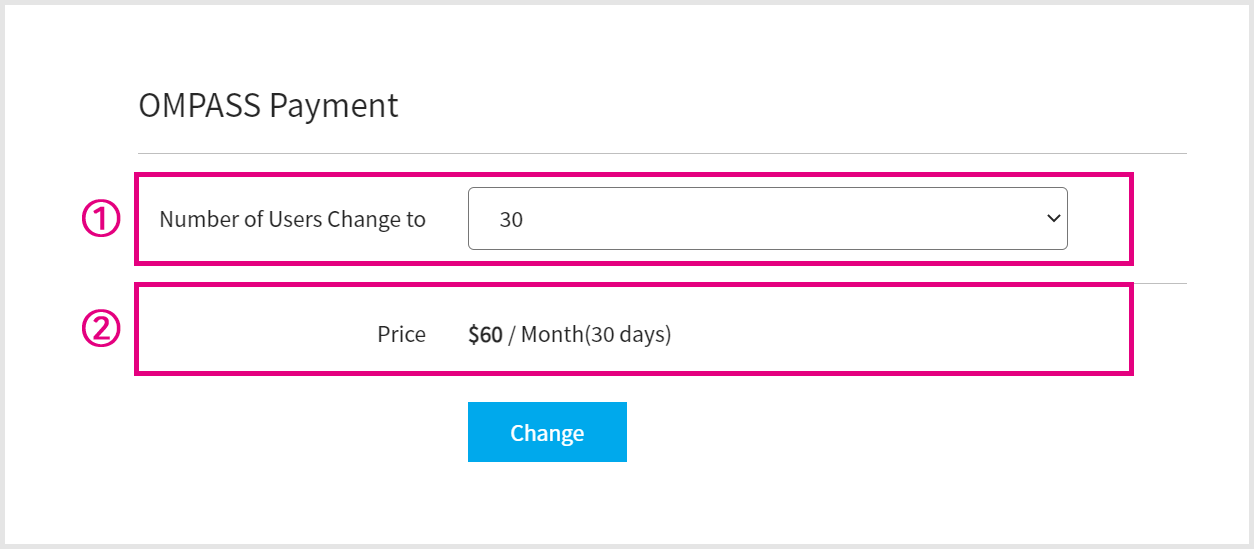Viewport: 1254px width, 549px height.
Task: Click the Price label
Action: tap(401, 335)
